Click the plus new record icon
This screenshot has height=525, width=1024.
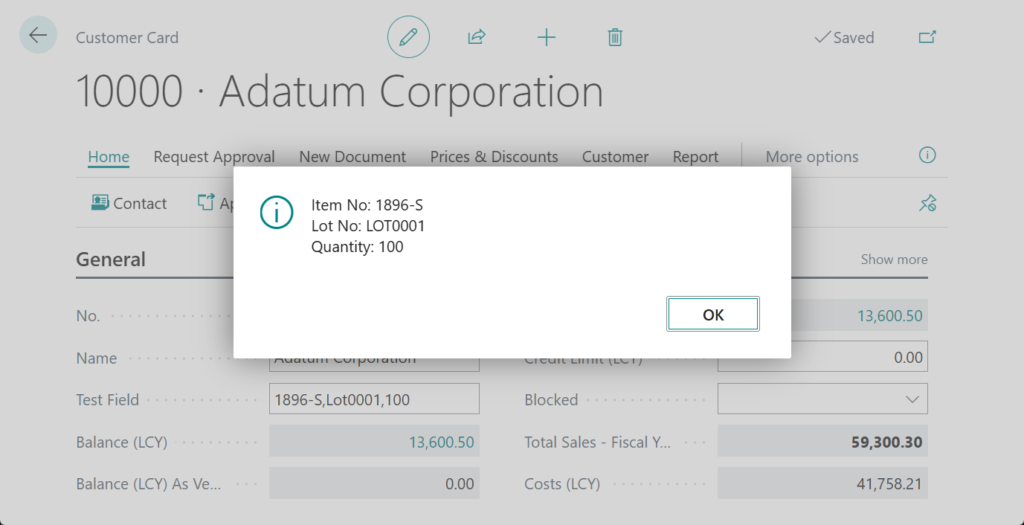coord(546,37)
